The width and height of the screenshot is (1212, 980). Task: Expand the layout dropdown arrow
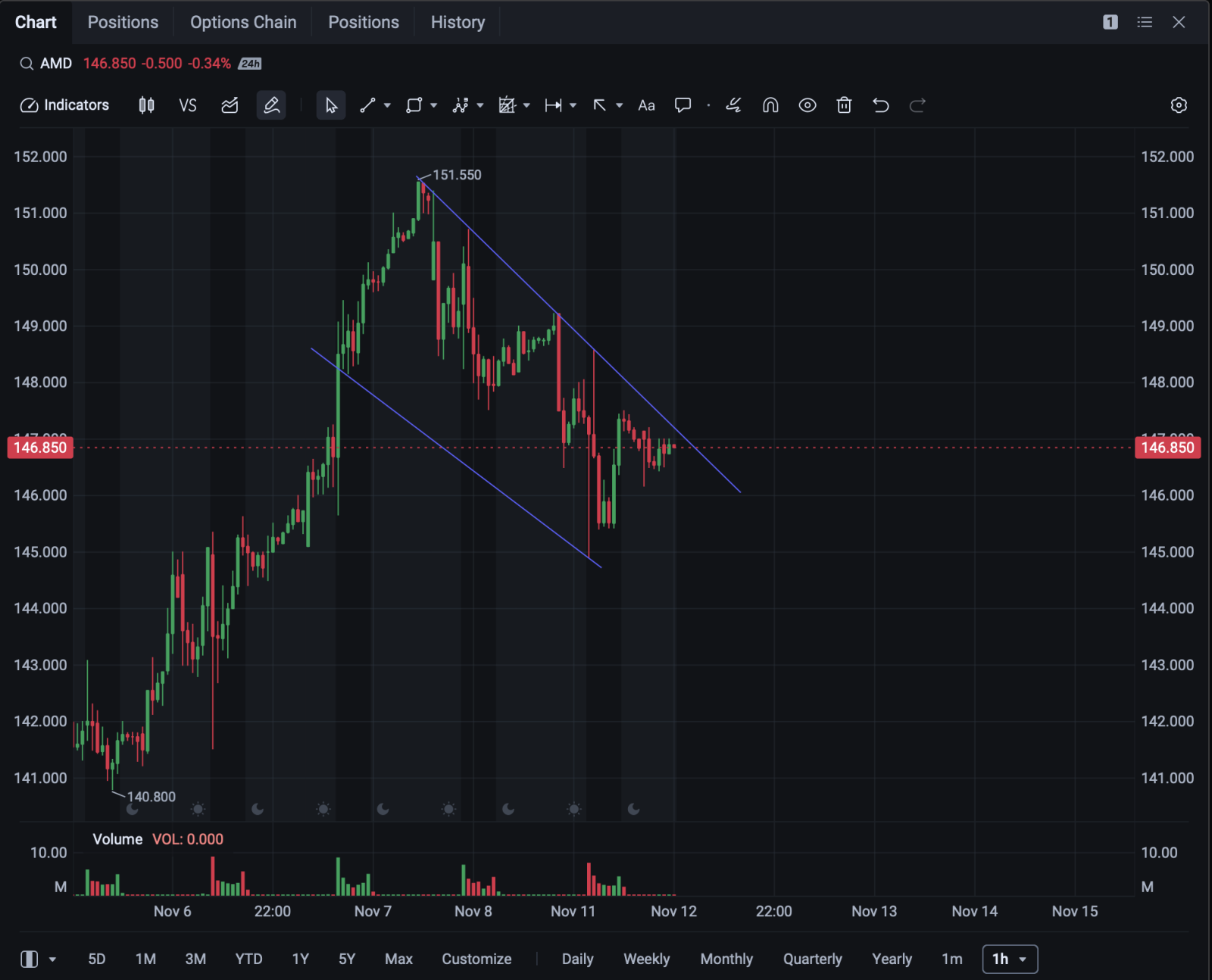52,960
